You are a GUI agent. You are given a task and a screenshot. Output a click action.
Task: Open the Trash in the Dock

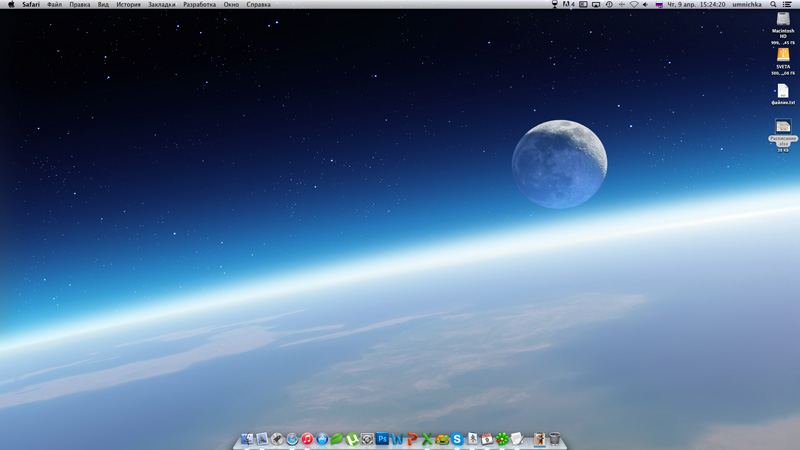(555, 439)
